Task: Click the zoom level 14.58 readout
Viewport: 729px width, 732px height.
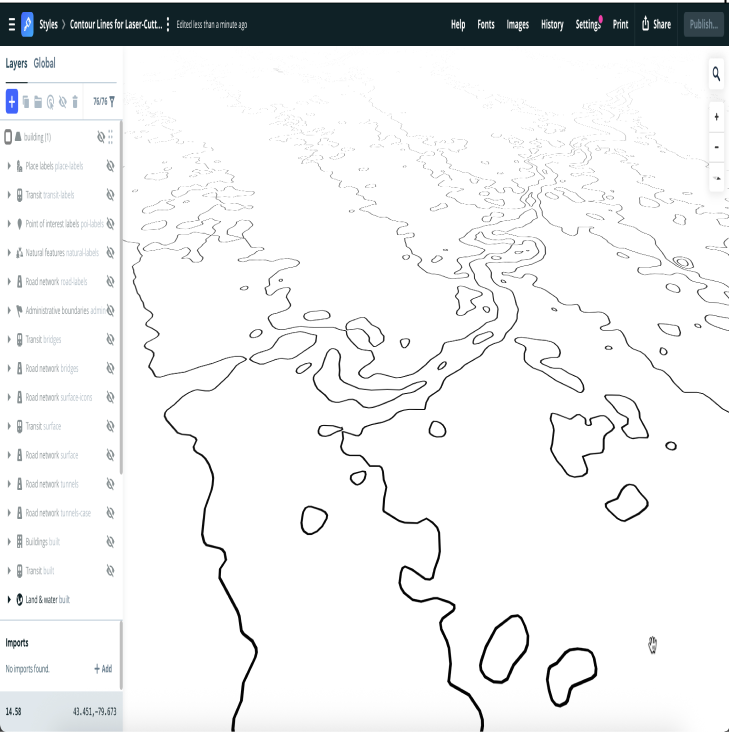Action: tap(14, 711)
